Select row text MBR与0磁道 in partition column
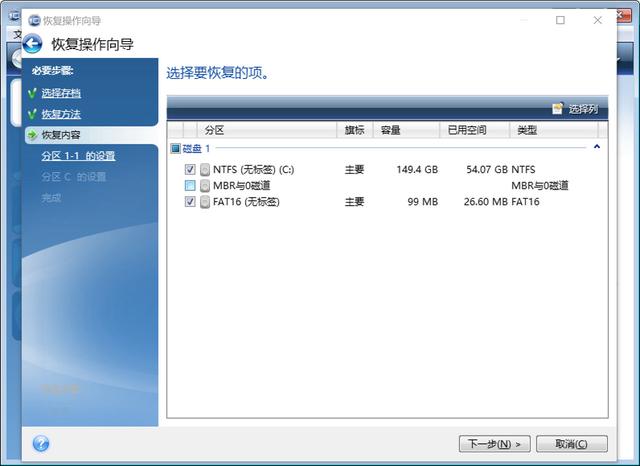 [x=242, y=186]
